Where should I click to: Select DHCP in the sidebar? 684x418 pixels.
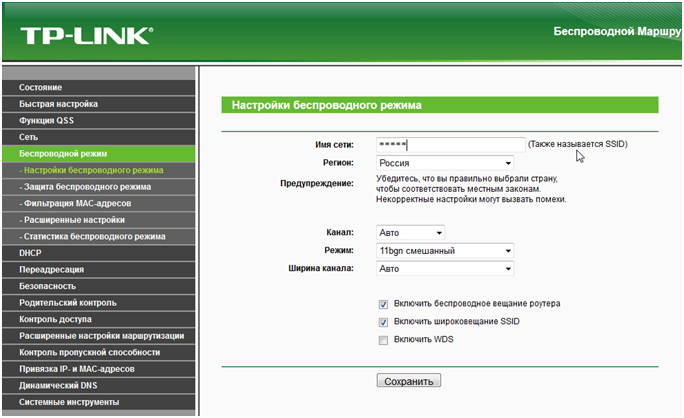coord(30,253)
